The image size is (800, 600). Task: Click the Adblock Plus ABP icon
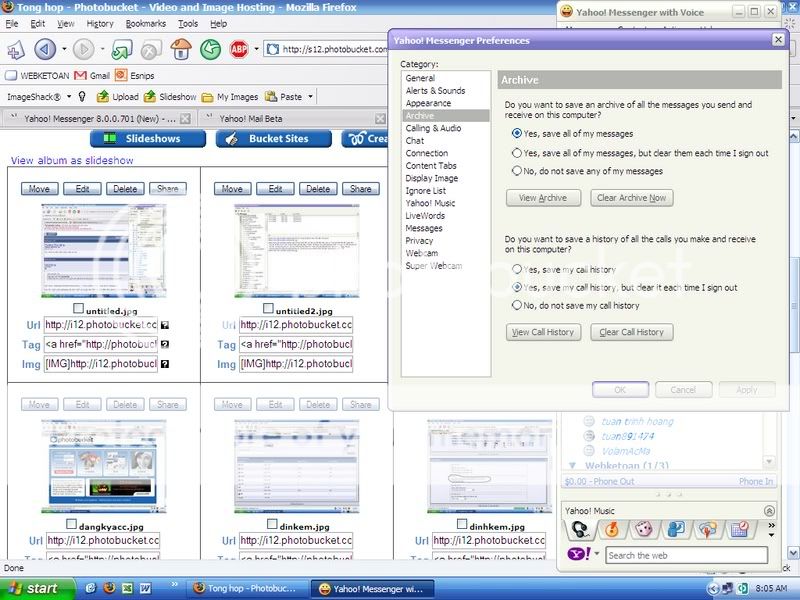(239, 49)
